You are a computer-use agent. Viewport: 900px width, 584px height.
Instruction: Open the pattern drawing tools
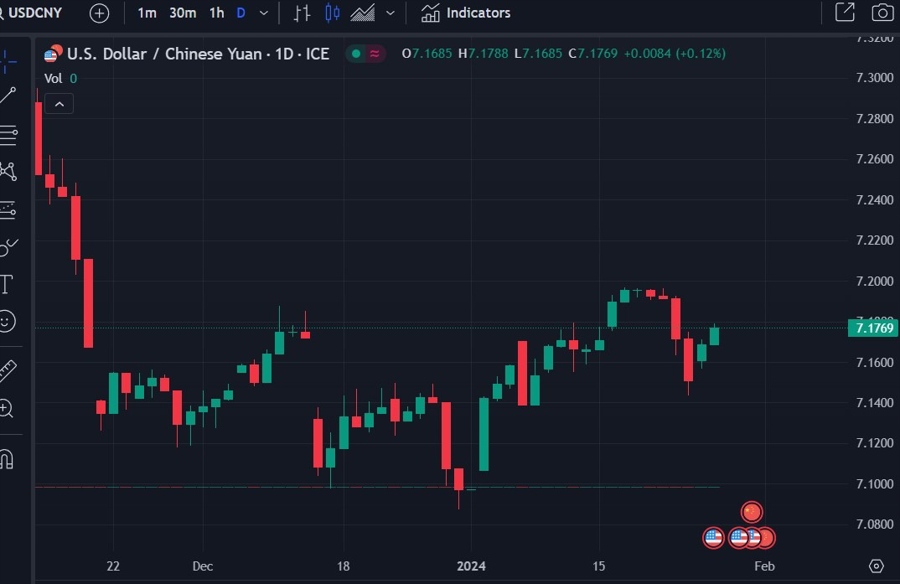click(8, 171)
